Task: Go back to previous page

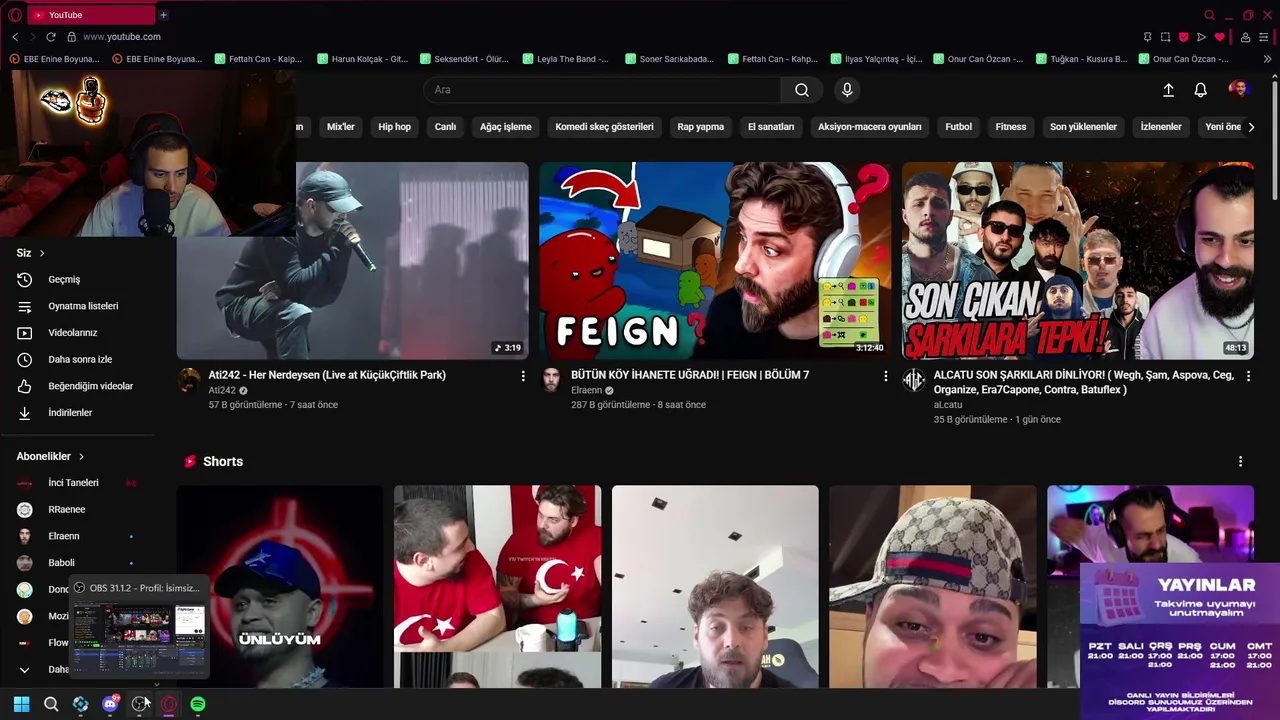Action: pyautogui.click(x=15, y=37)
